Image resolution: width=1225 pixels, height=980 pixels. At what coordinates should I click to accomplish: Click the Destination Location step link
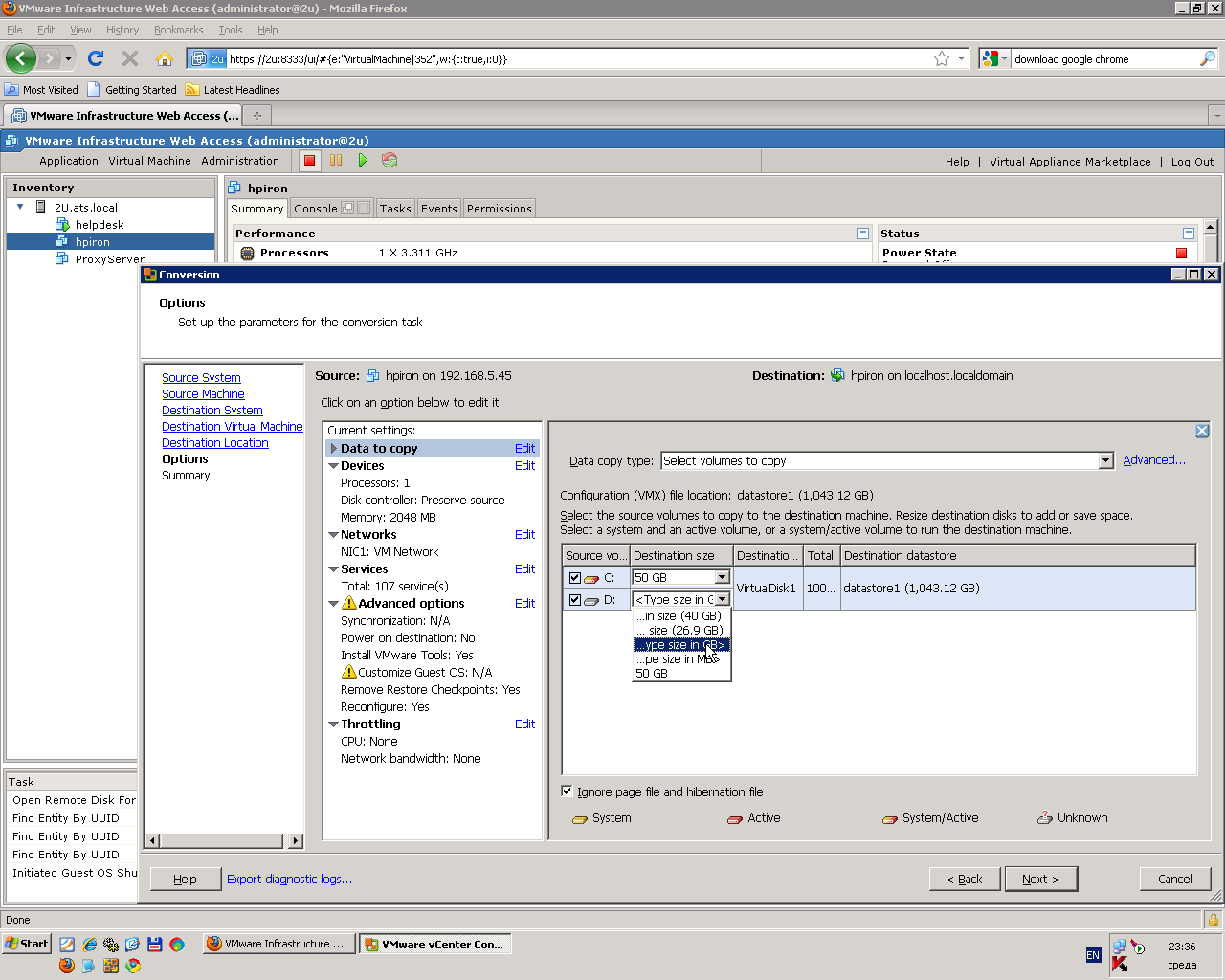[215, 443]
